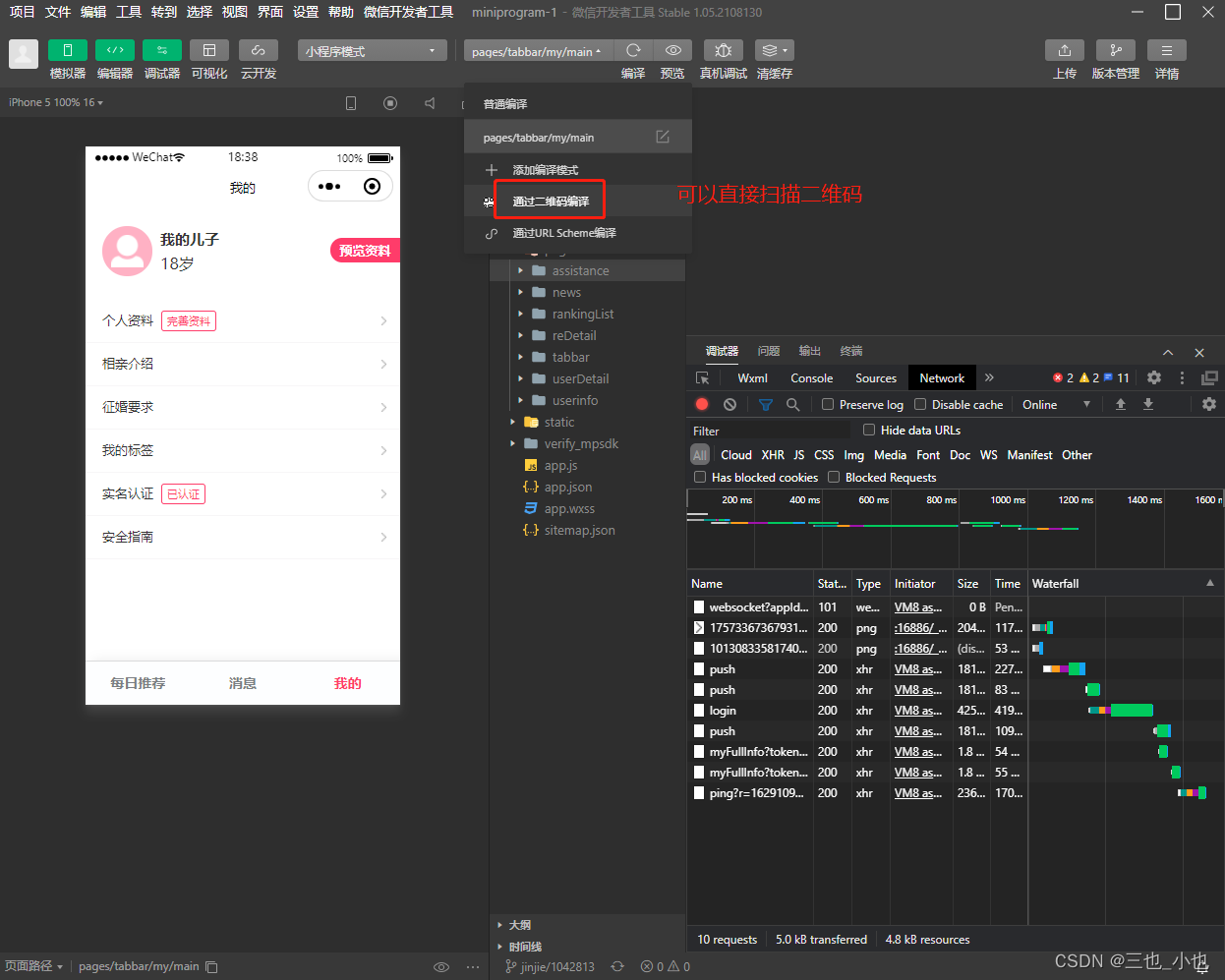1225x980 pixels.
Task: Toggle the simulator (模拟器) panel button
Action: pyautogui.click(x=68, y=50)
